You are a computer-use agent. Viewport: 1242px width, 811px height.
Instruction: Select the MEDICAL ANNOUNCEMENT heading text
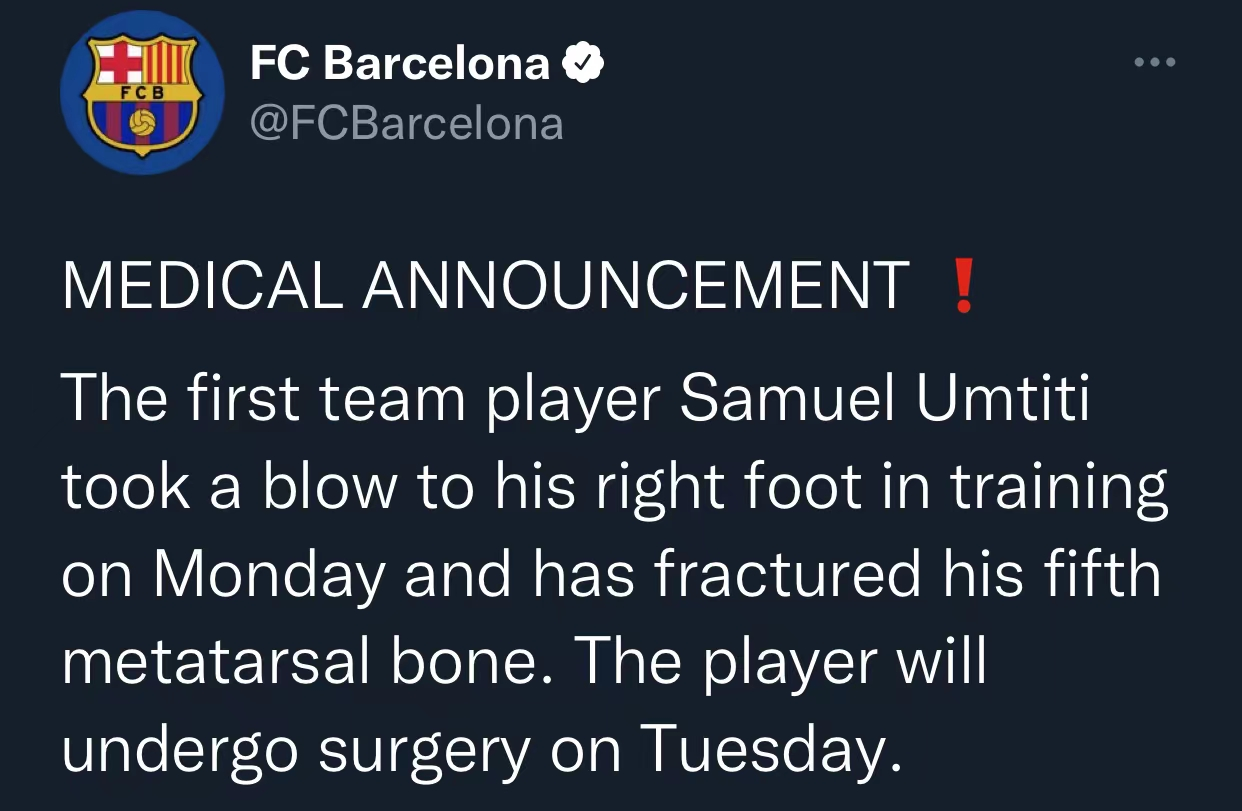486,286
